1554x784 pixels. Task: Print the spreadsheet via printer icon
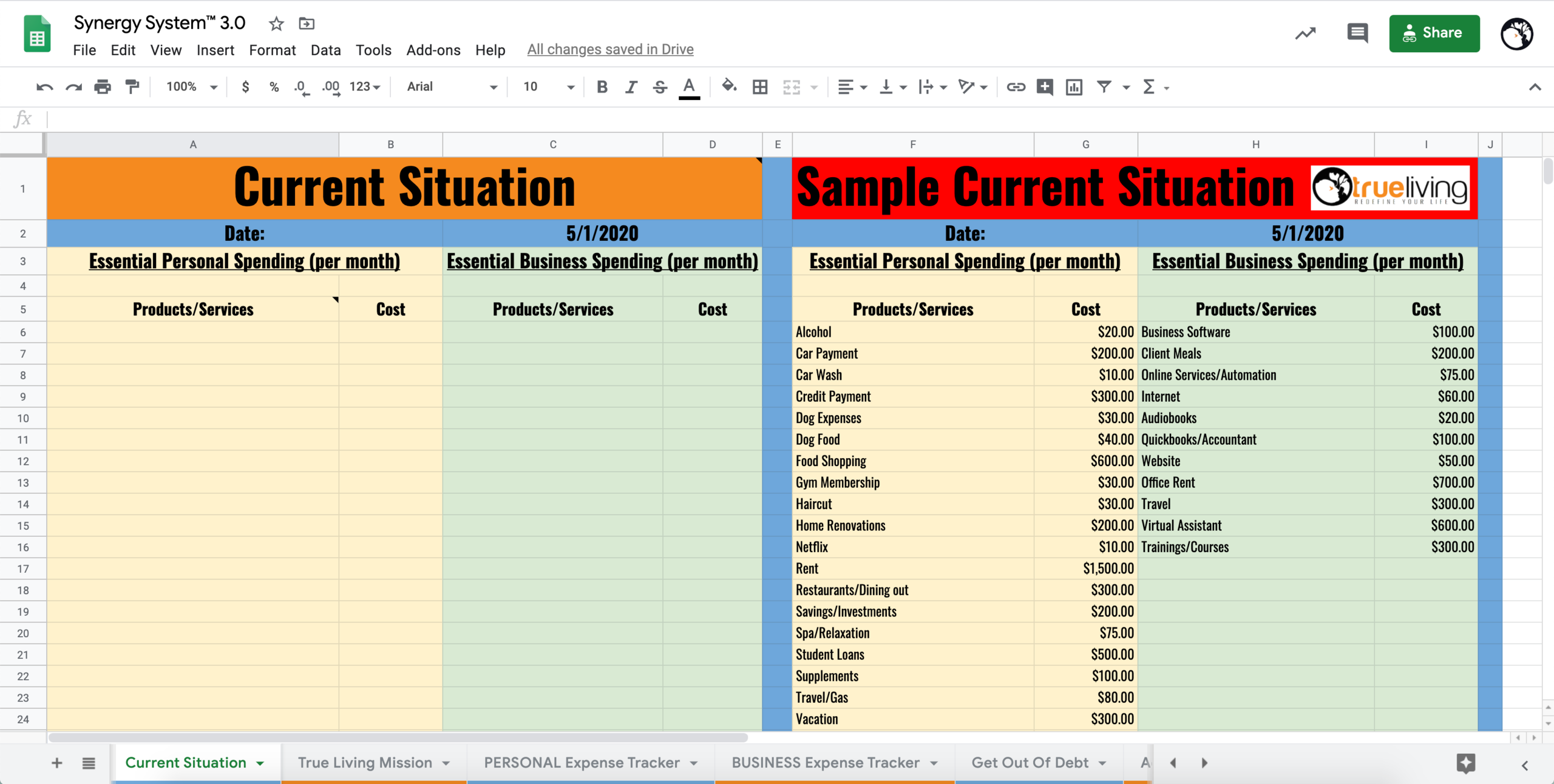pos(103,87)
